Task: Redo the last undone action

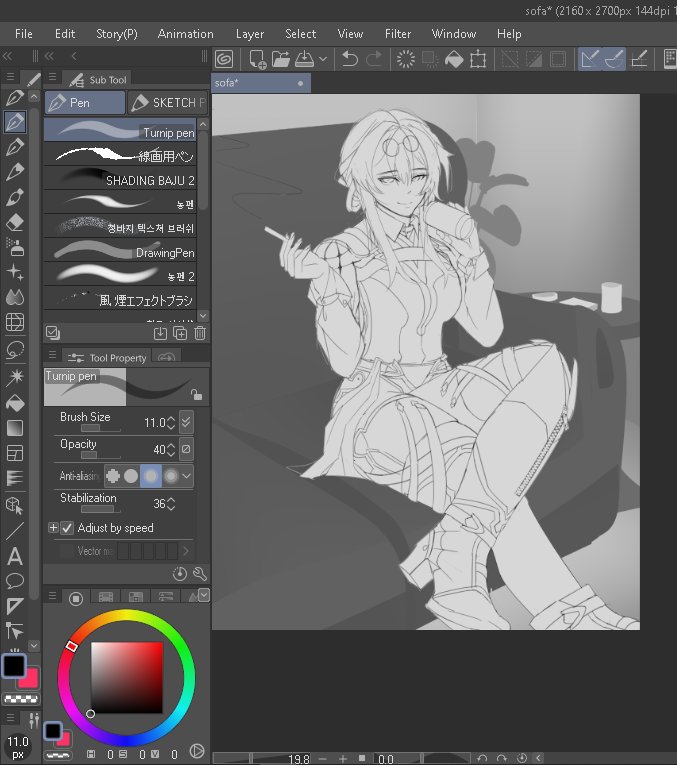Action: point(374,59)
